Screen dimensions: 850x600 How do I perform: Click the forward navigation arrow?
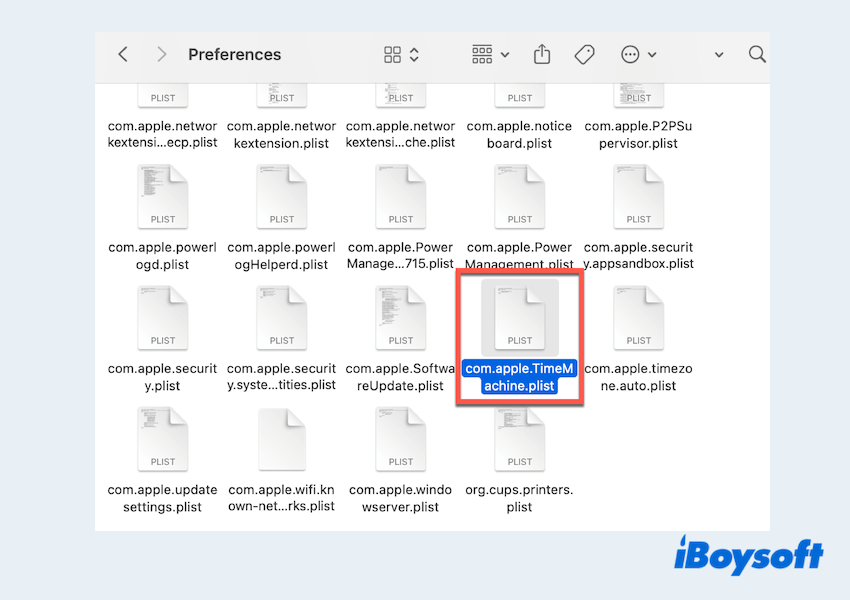click(161, 55)
